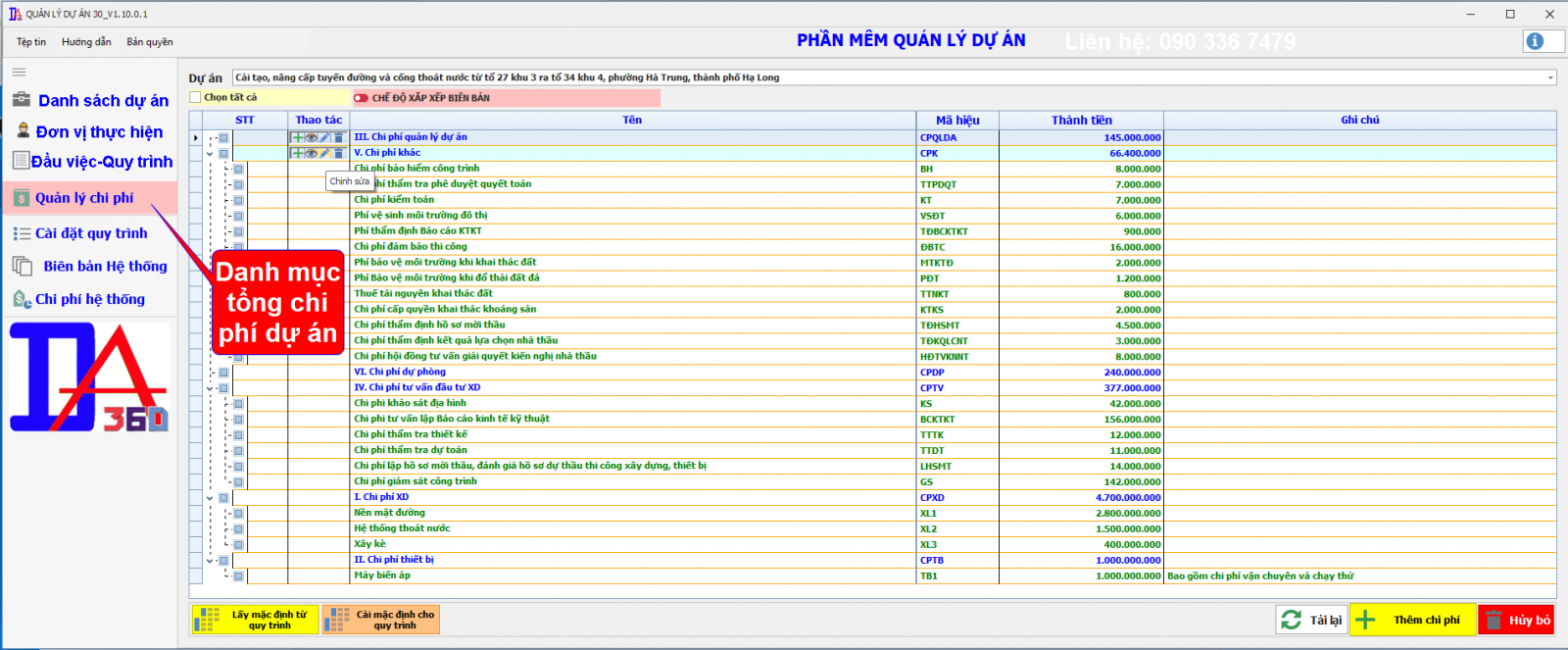Tick the Chọn tất cả checkbox
Image resolution: width=1568 pixels, height=650 pixels.
pyautogui.click(x=195, y=97)
